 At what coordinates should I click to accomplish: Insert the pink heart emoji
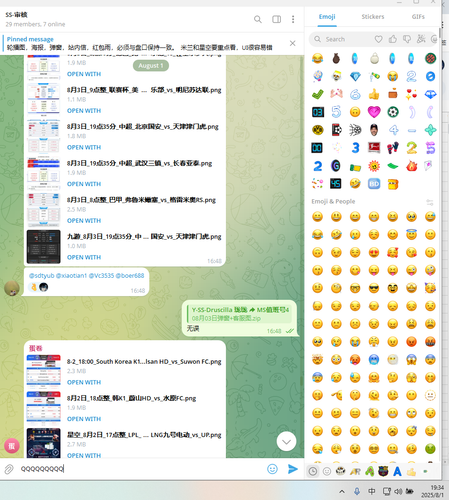374,112
